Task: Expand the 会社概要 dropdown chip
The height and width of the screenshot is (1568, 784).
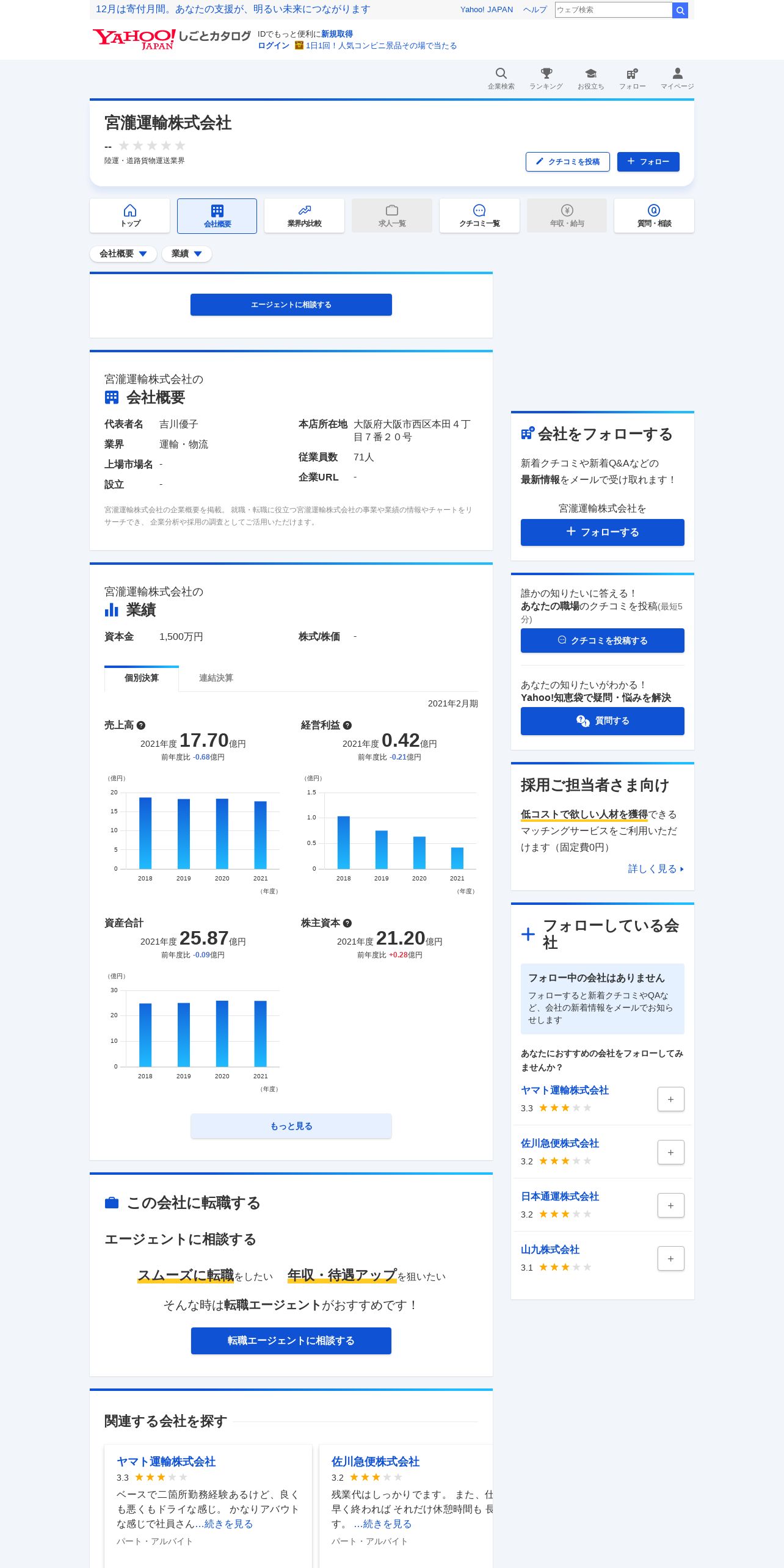Action: point(123,254)
